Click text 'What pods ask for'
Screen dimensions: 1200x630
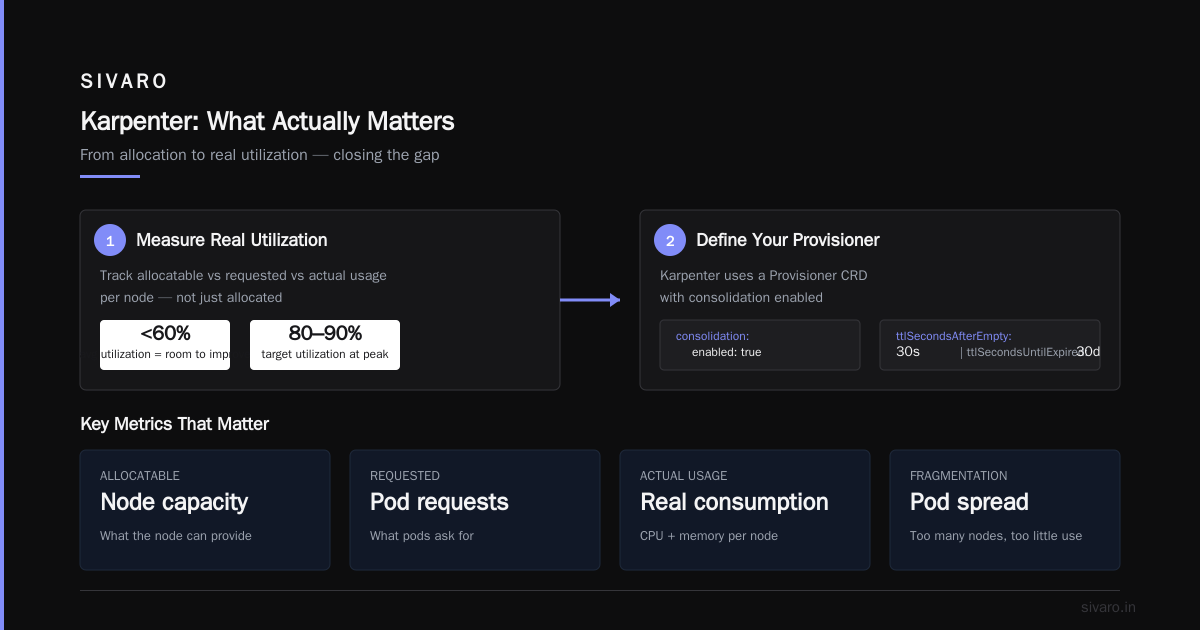(422, 536)
